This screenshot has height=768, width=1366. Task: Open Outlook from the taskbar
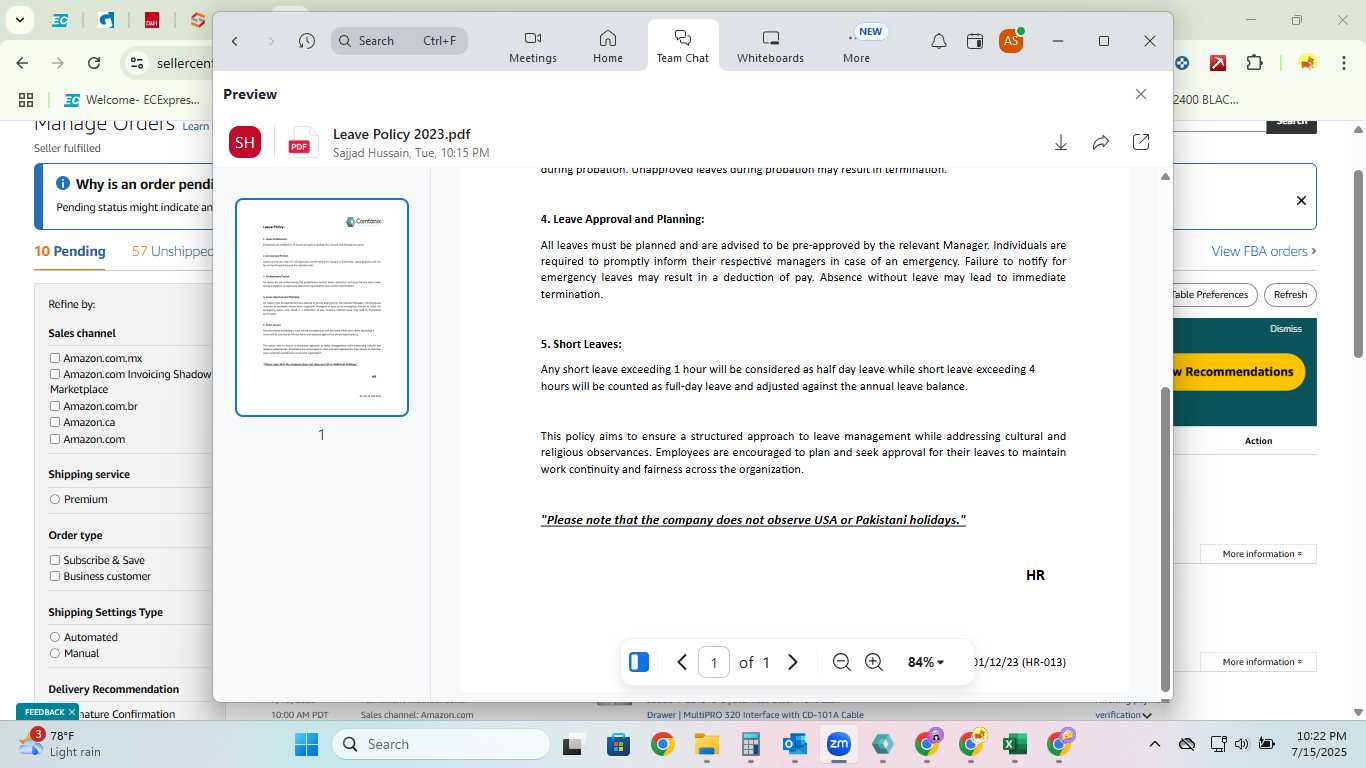pyautogui.click(x=795, y=744)
